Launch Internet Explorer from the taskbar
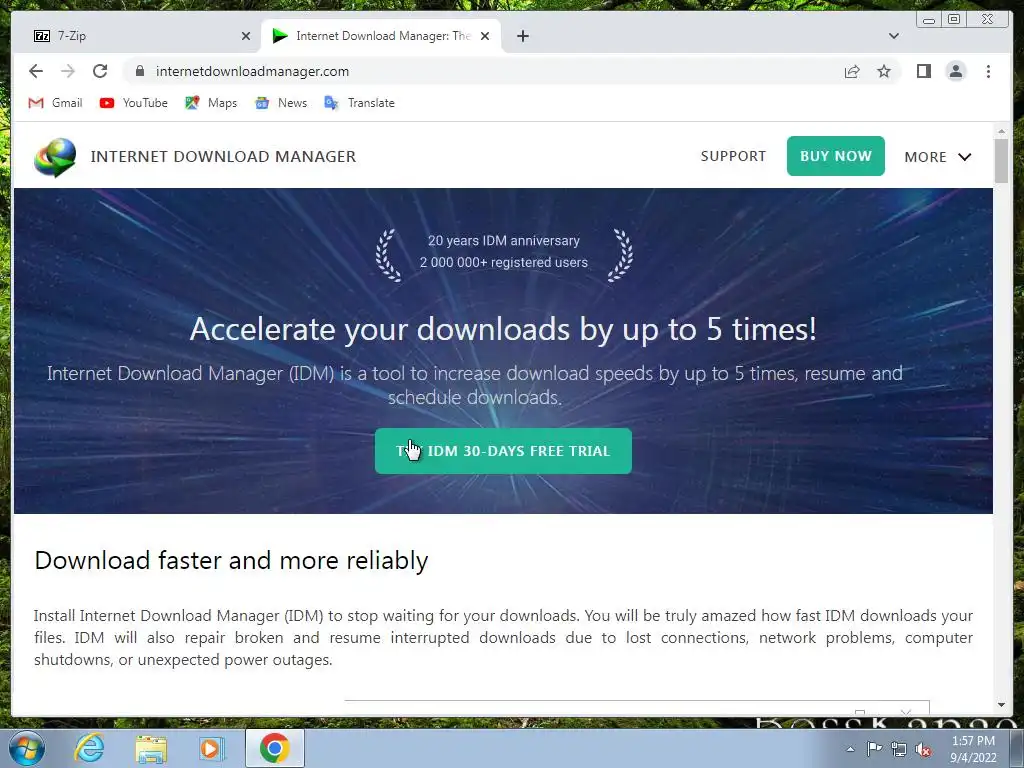The width and height of the screenshot is (1024, 768). [x=89, y=748]
